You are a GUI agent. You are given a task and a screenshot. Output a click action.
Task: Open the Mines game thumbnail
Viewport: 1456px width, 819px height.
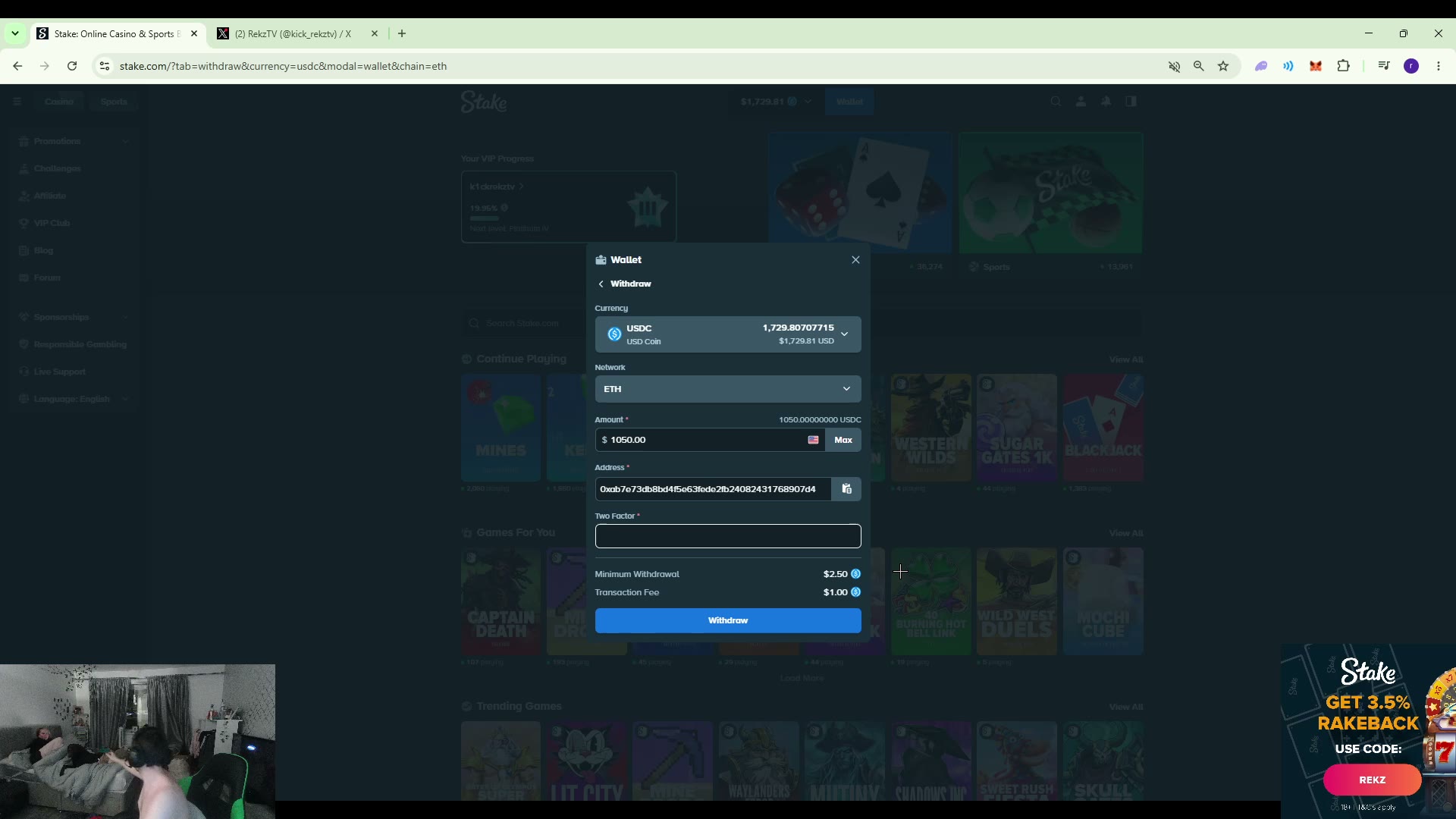coord(500,428)
